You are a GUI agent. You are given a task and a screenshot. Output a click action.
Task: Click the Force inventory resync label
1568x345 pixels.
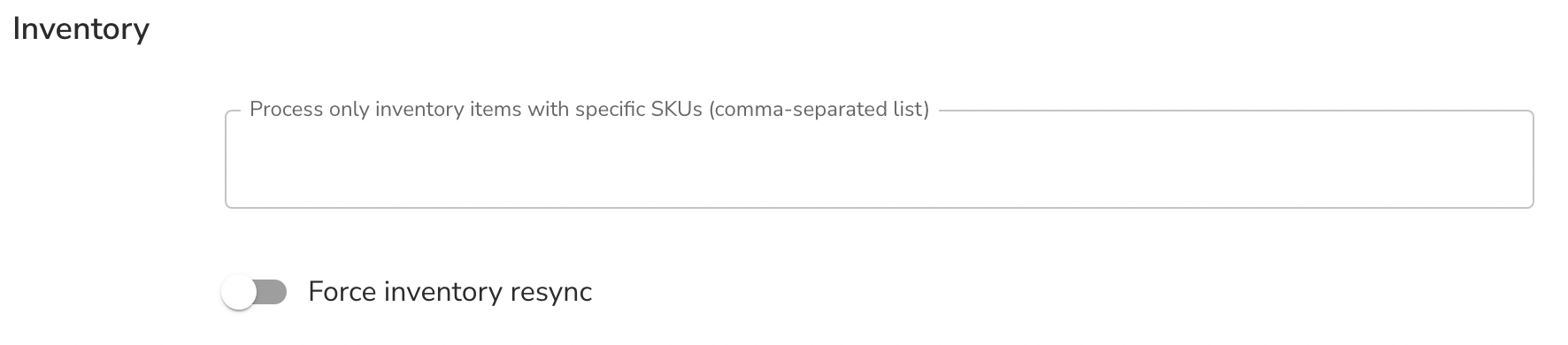pos(450,292)
